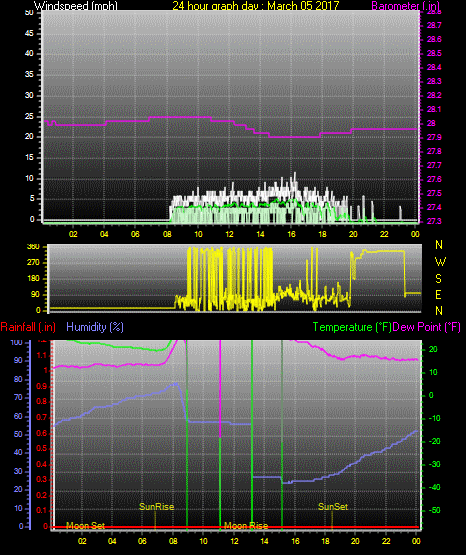Click the 28 barometer axis value
This screenshot has height=555, width=466.
431,124
